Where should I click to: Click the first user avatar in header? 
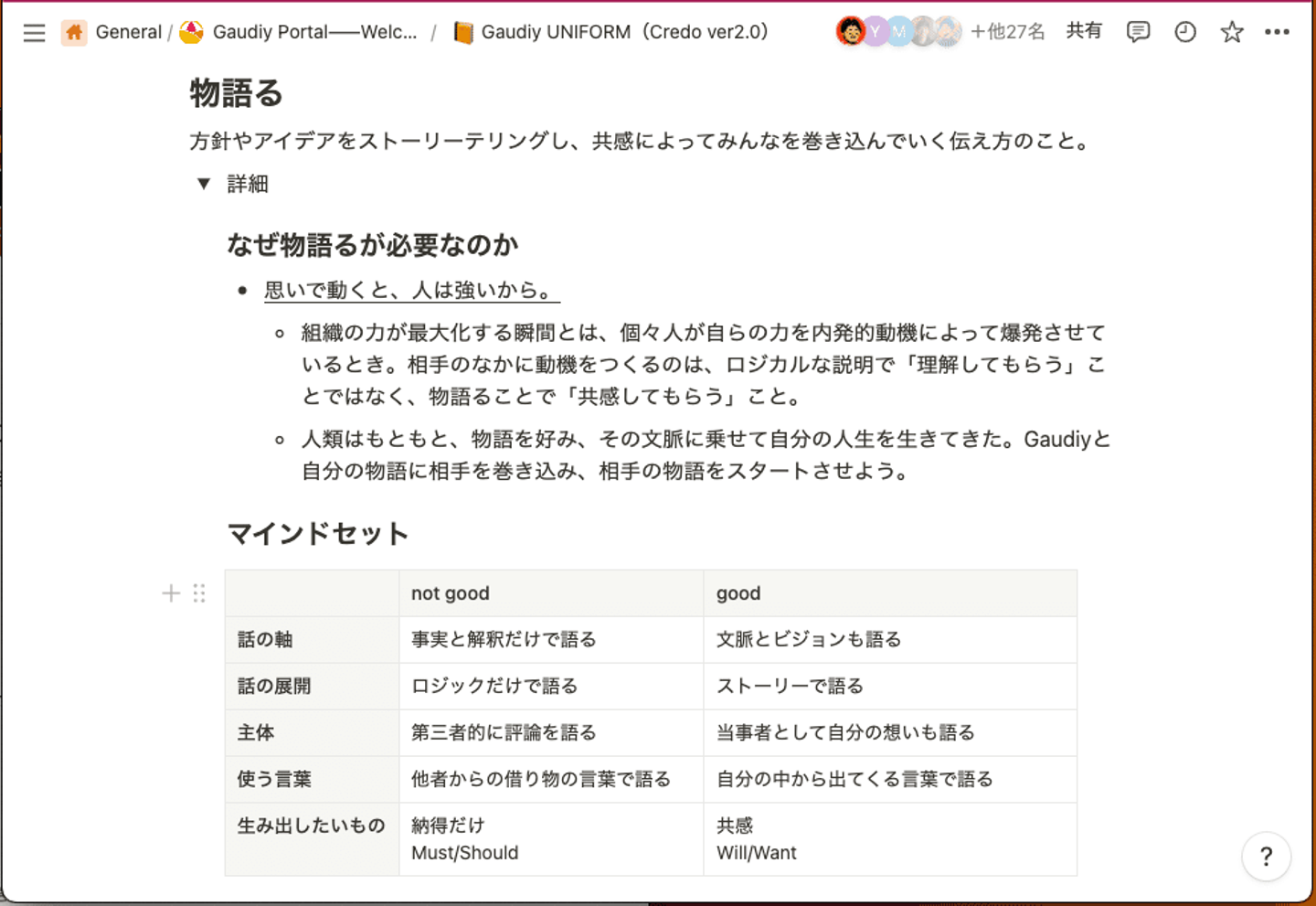[850, 31]
